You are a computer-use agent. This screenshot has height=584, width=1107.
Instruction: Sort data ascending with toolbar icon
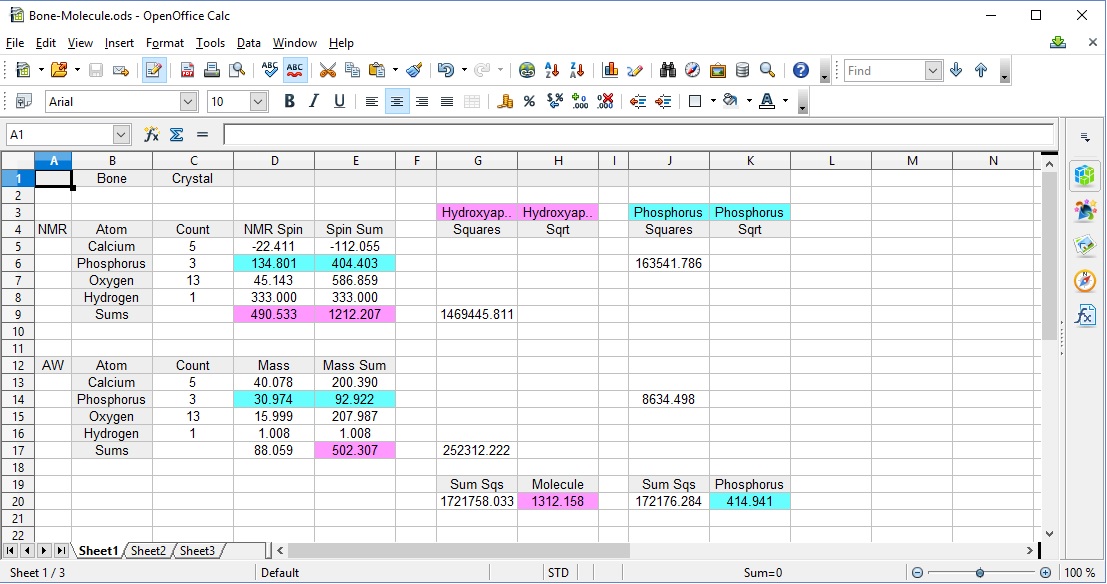coord(551,70)
